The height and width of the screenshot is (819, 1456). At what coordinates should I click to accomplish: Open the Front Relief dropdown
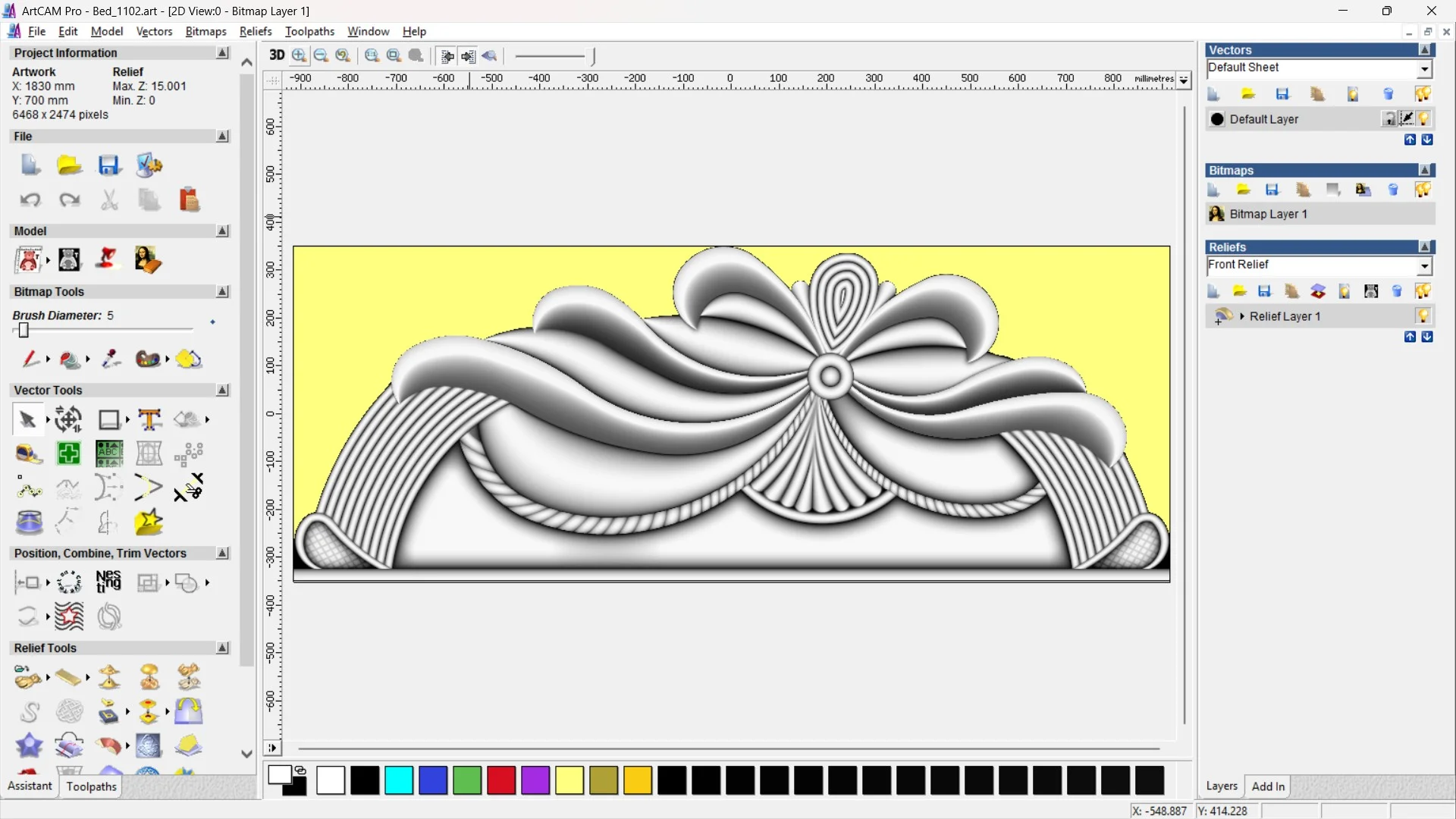click(1425, 265)
